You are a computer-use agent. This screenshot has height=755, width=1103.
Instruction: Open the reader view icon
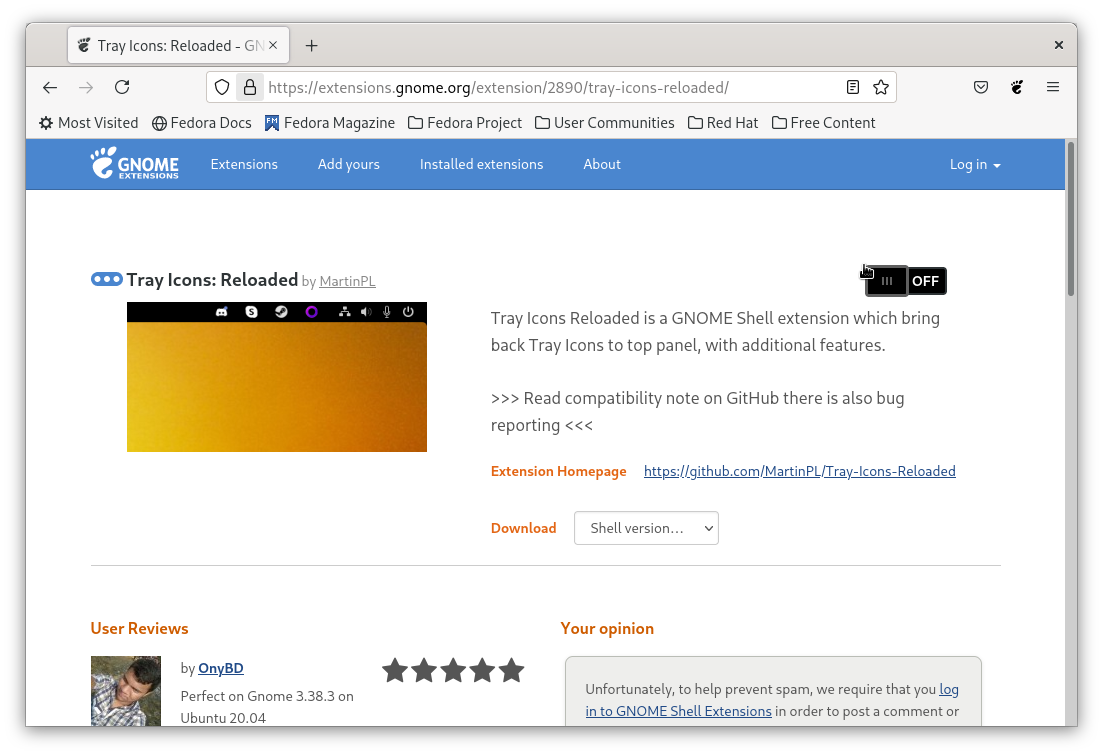(853, 87)
